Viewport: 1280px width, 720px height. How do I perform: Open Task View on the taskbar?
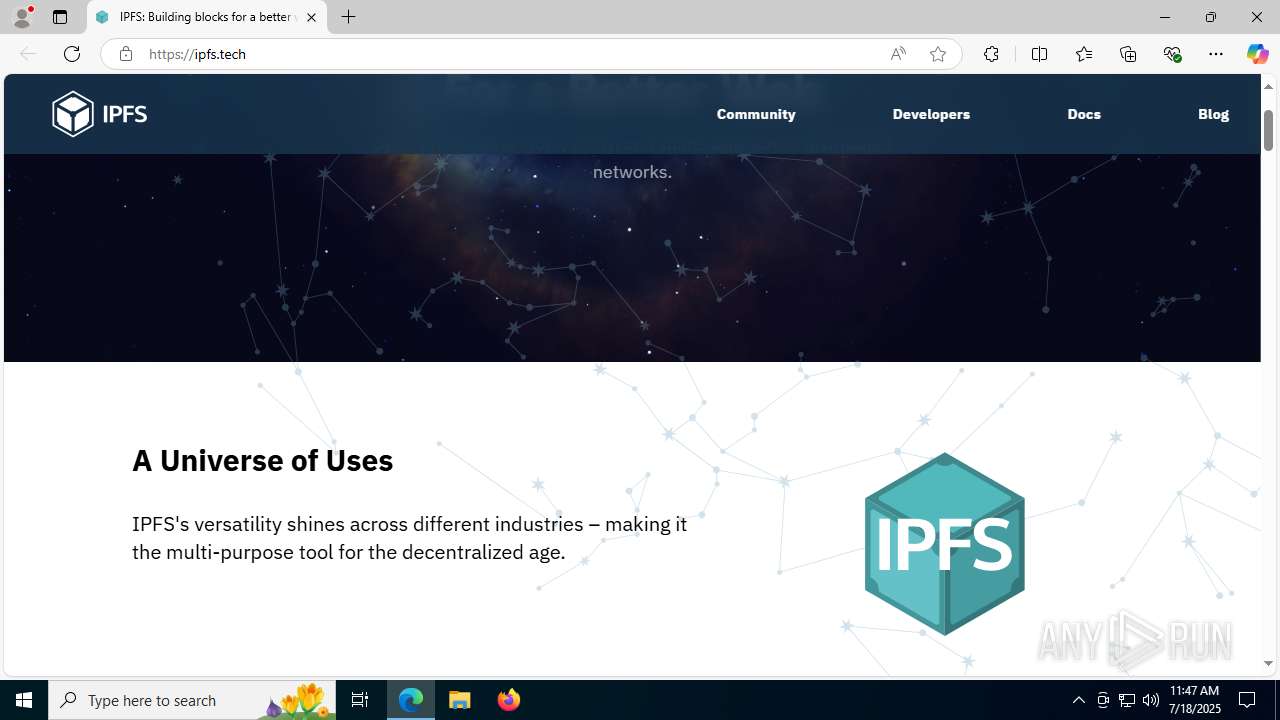point(360,700)
